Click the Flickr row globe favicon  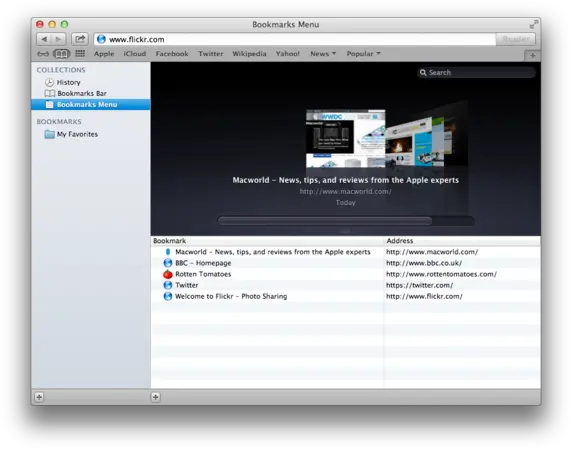pos(168,296)
